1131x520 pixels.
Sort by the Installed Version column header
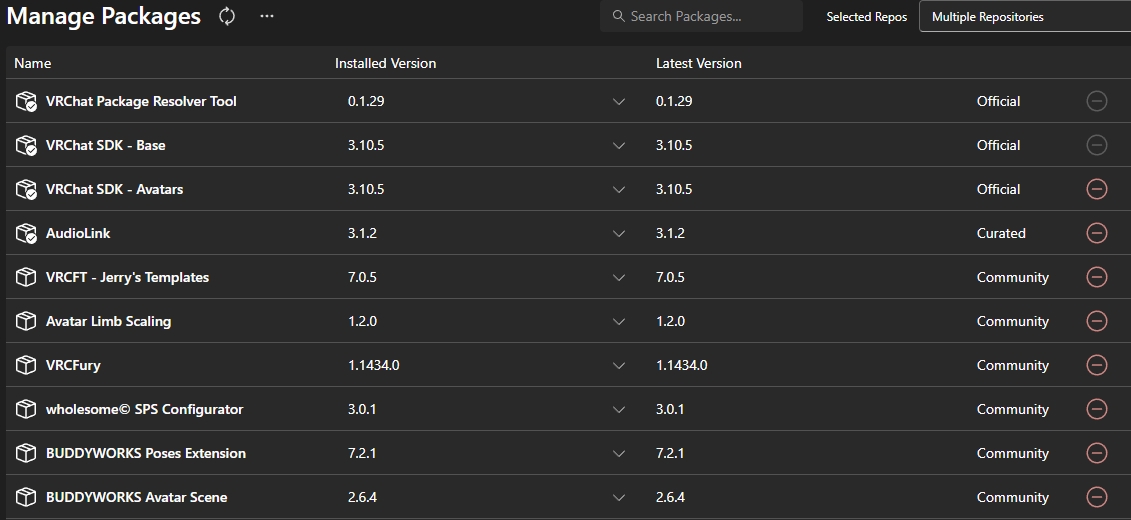tap(385, 63)
